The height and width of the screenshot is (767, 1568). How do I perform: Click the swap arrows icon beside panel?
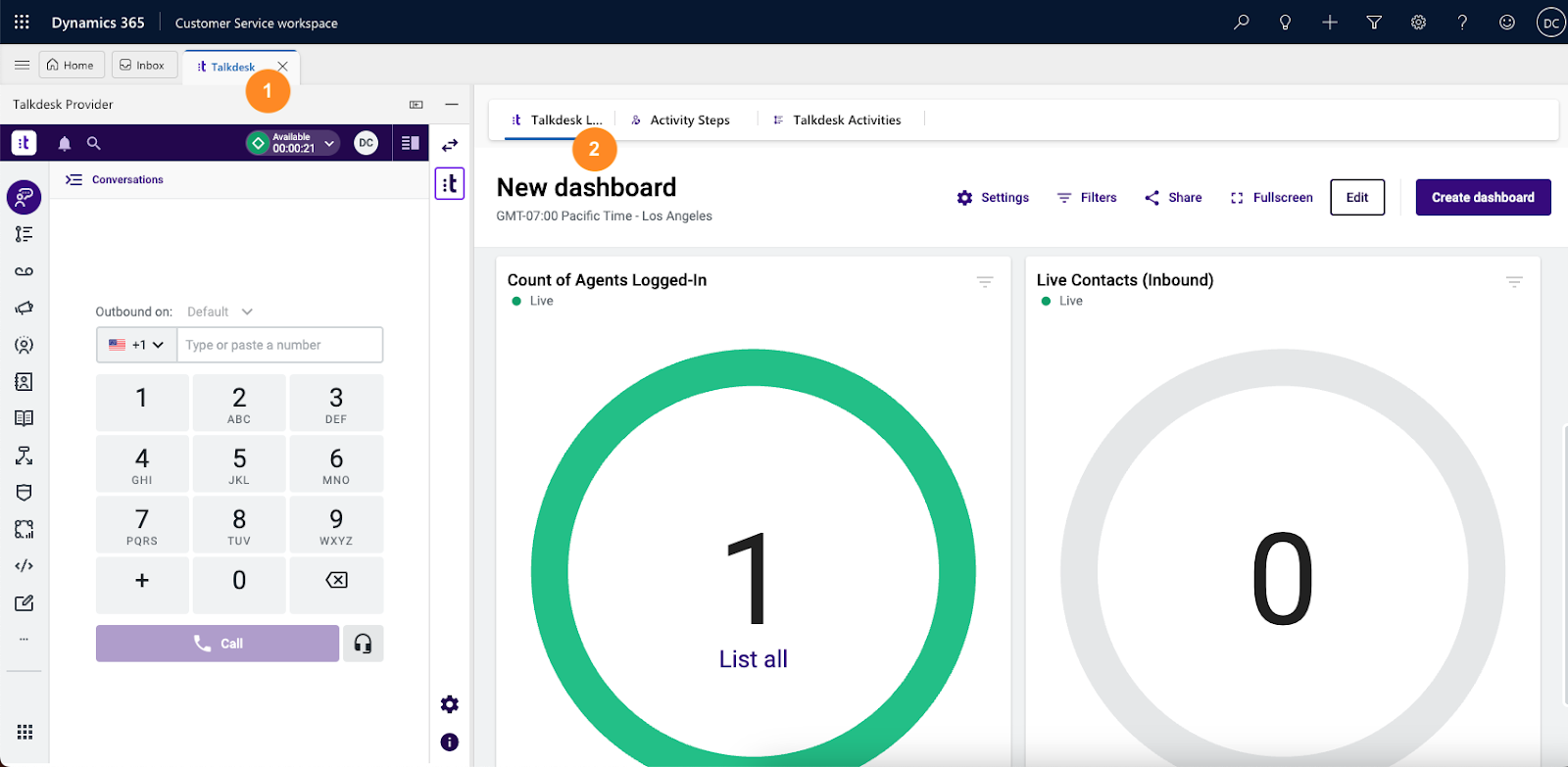pyautogui.click(x=450, y=145)
